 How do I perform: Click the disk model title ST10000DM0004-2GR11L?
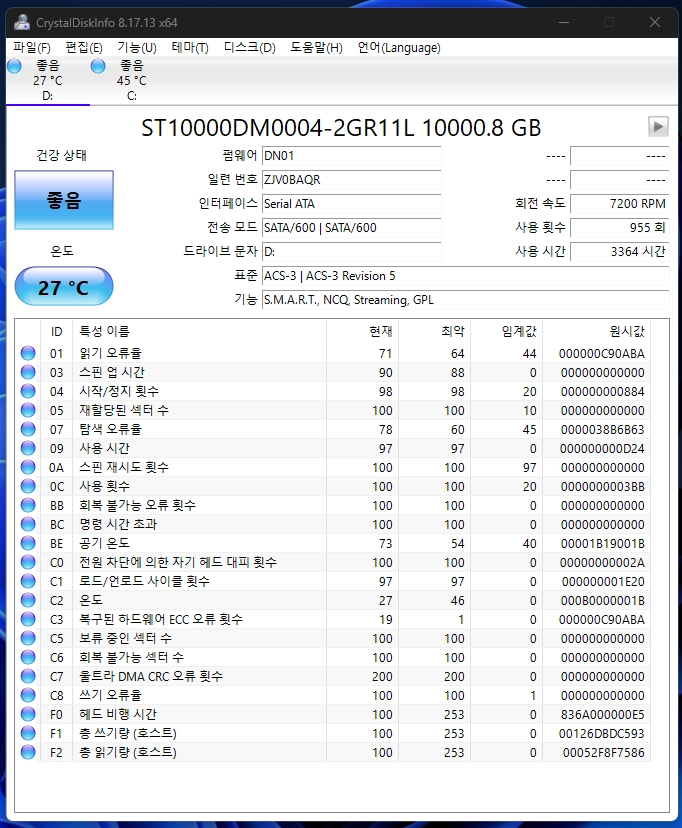click(278, 128)
